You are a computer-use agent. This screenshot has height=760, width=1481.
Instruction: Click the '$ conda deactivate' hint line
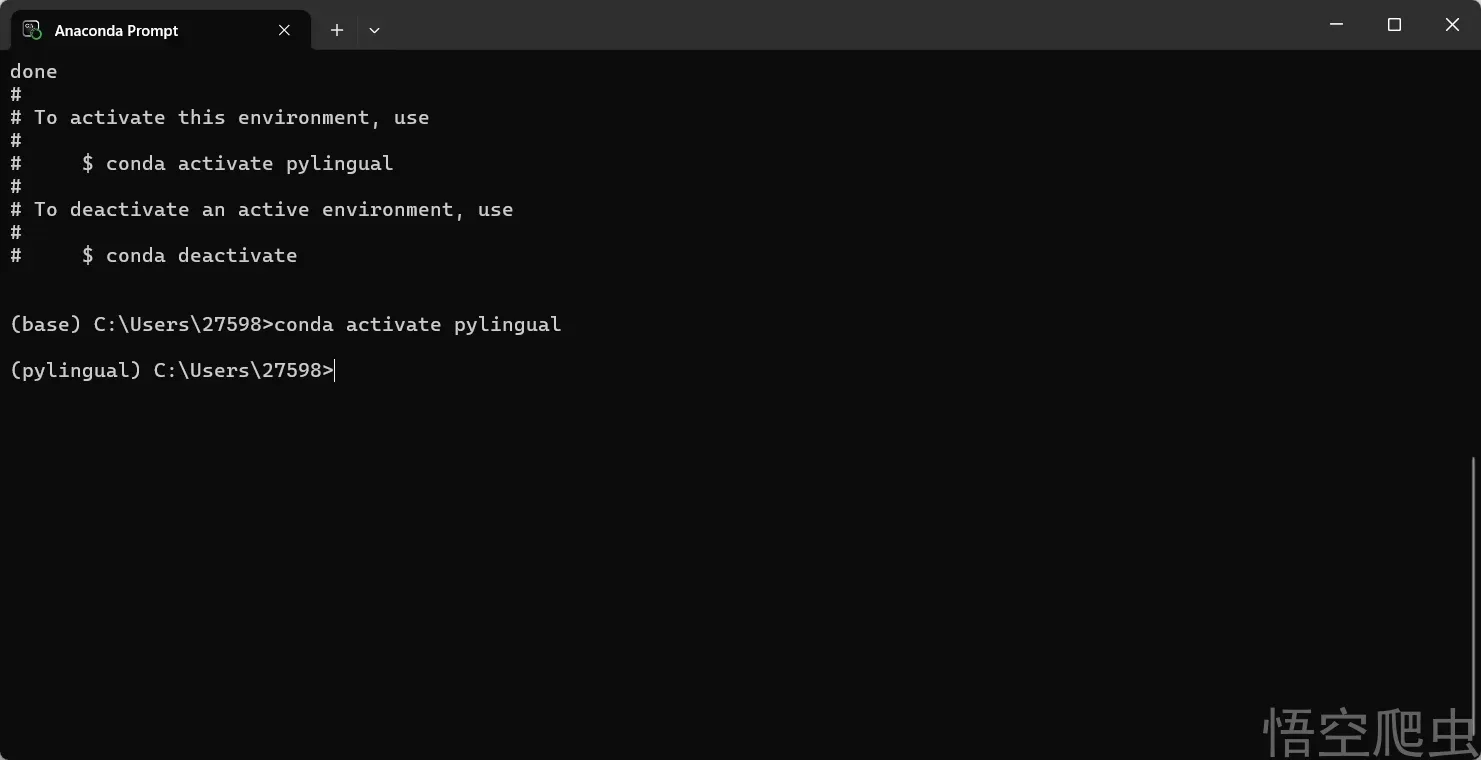pyautogui.click(x=189, y=256)
